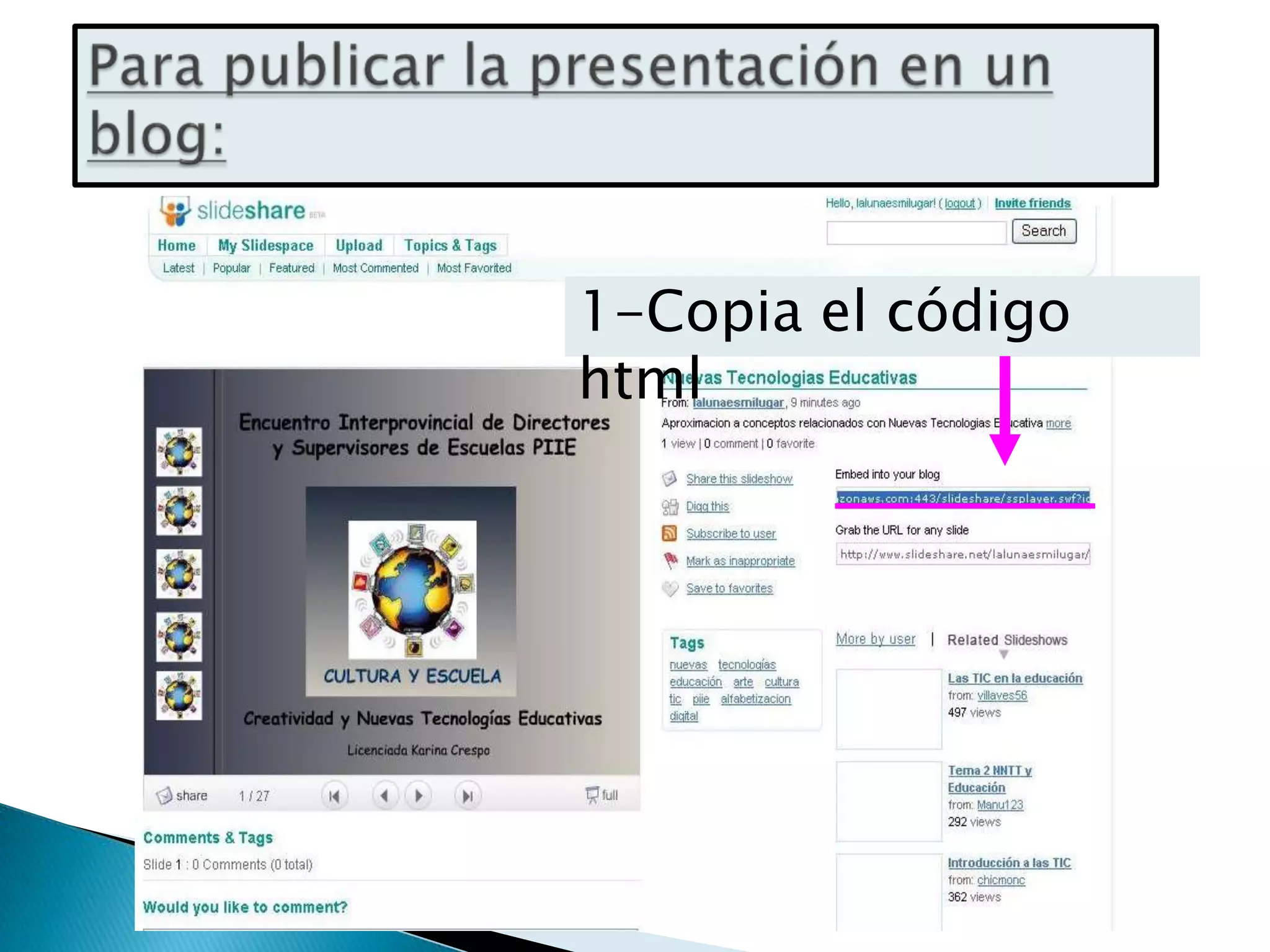This screenshot has width=1270, height=952.
Task: Select the embed code field
Action: click(962, 498)
